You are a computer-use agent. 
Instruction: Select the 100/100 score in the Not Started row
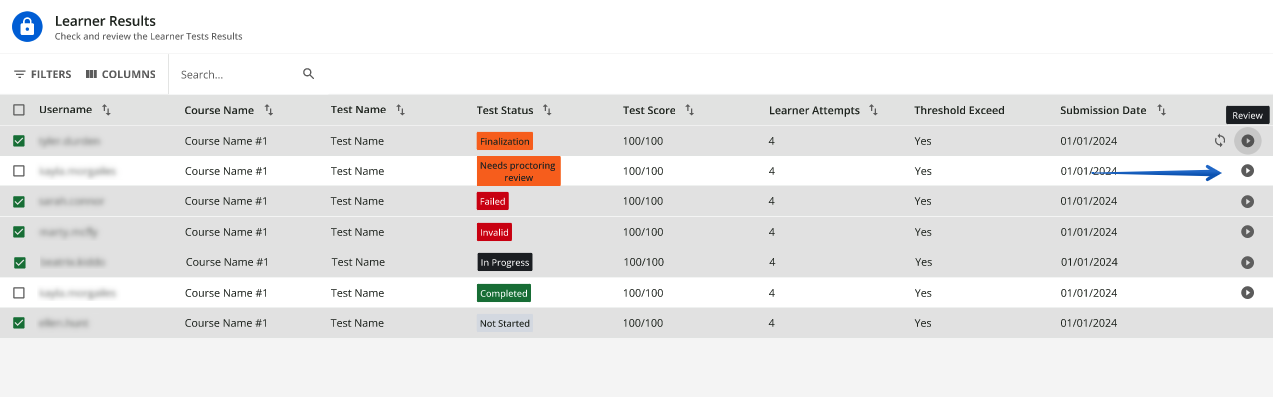(643, 323)
